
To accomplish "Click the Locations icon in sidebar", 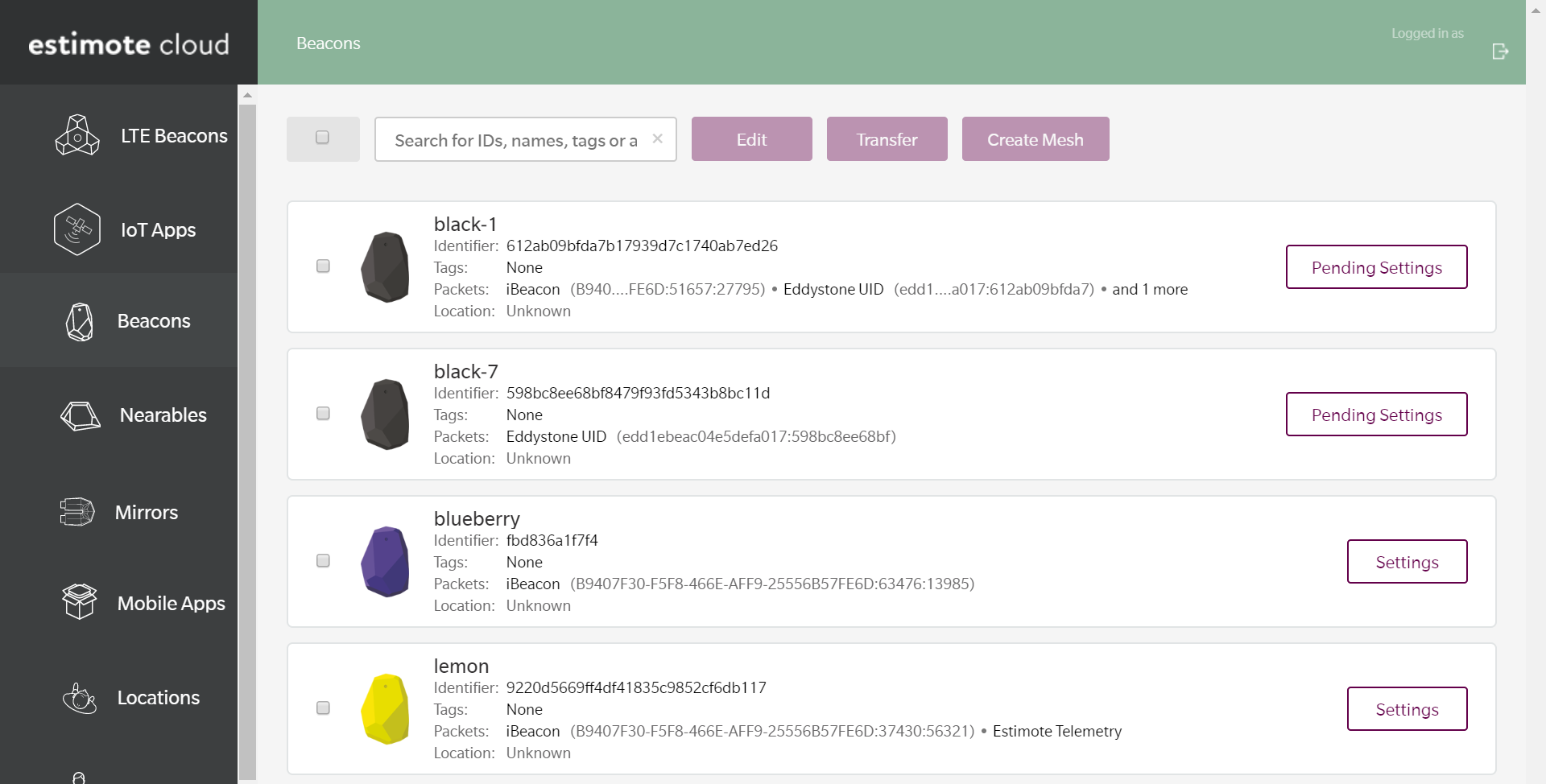I will tap(80, 698).
